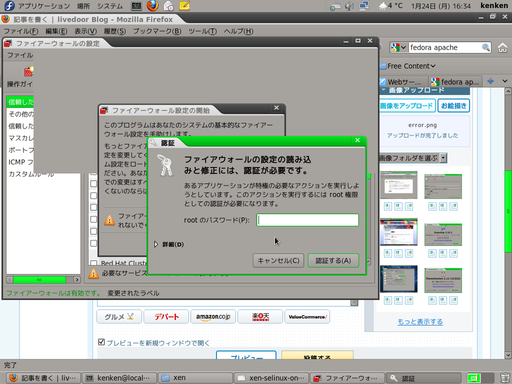Click the key icon in the authentication dialog
The width and height of the screenshot is (512, 384).
pyautogui.click(x=165, y=165)
